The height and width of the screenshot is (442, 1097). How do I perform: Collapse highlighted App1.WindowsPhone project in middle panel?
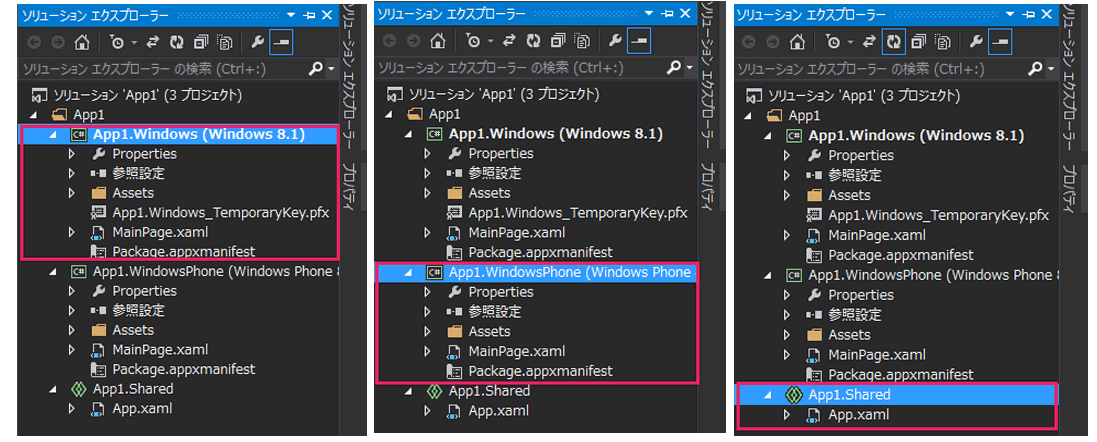[409, 273]
